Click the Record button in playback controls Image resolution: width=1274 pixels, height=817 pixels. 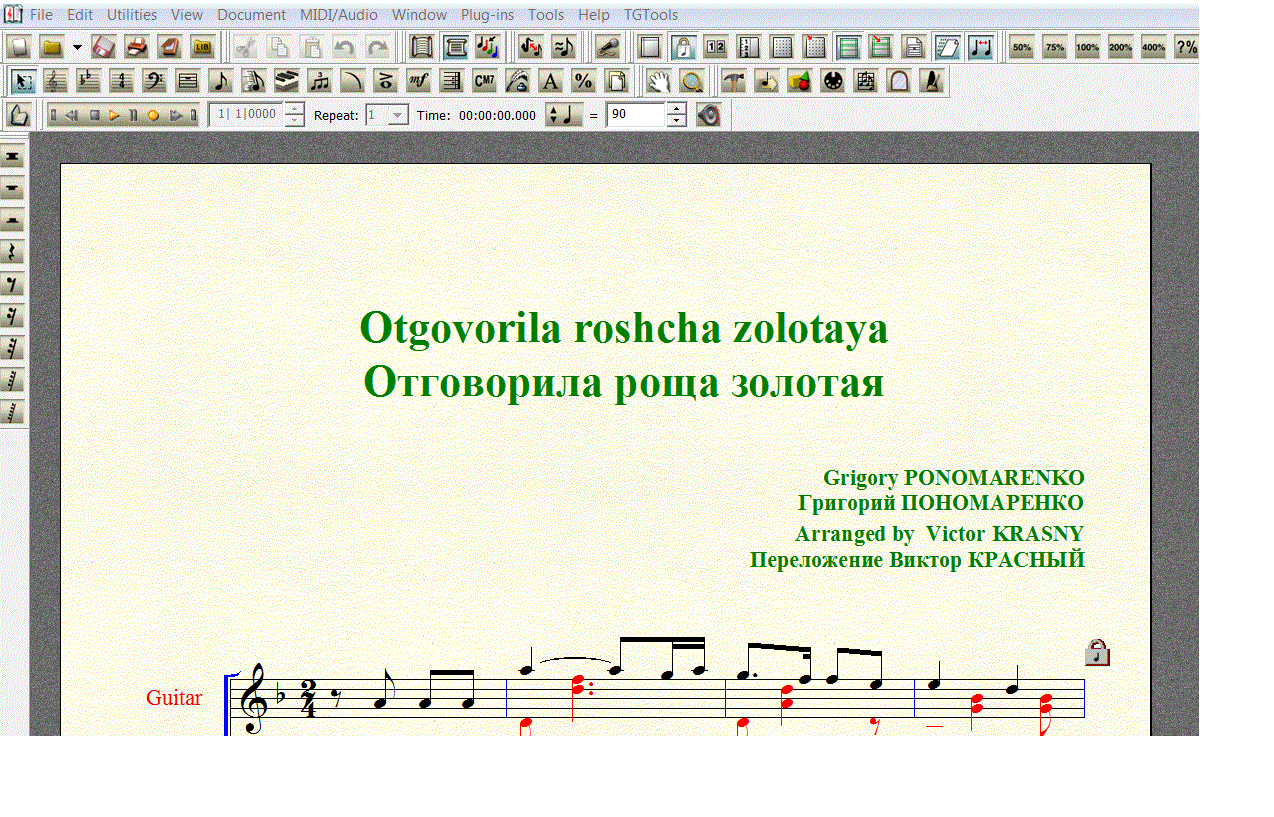[x=153, y=115]
